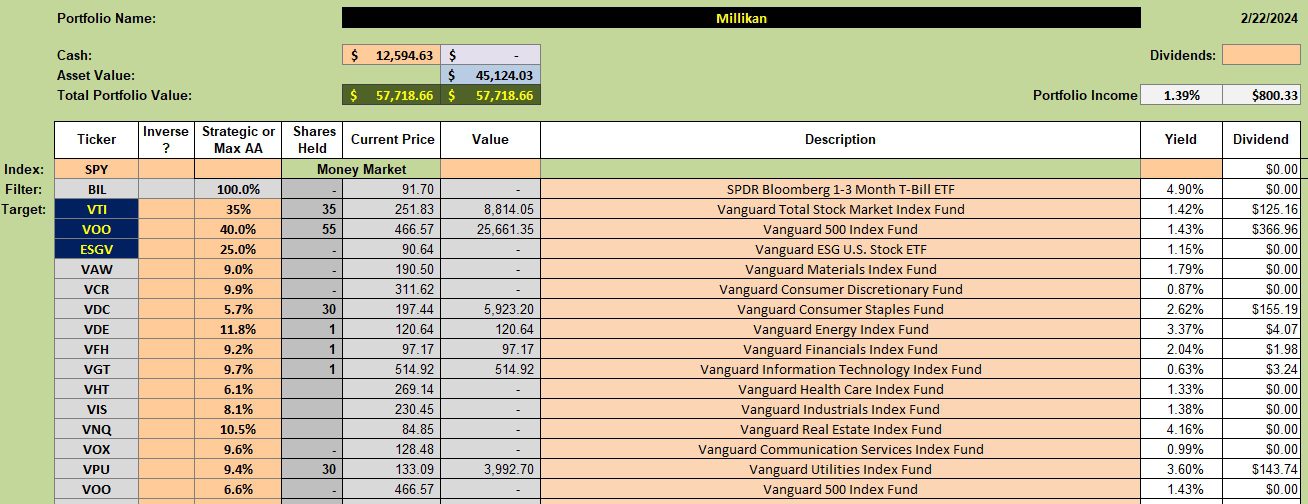Screen dimensions: 1308x504
Task: Click the VDC ticker cell
Action: pyautogui.click(x=96, y=309)
